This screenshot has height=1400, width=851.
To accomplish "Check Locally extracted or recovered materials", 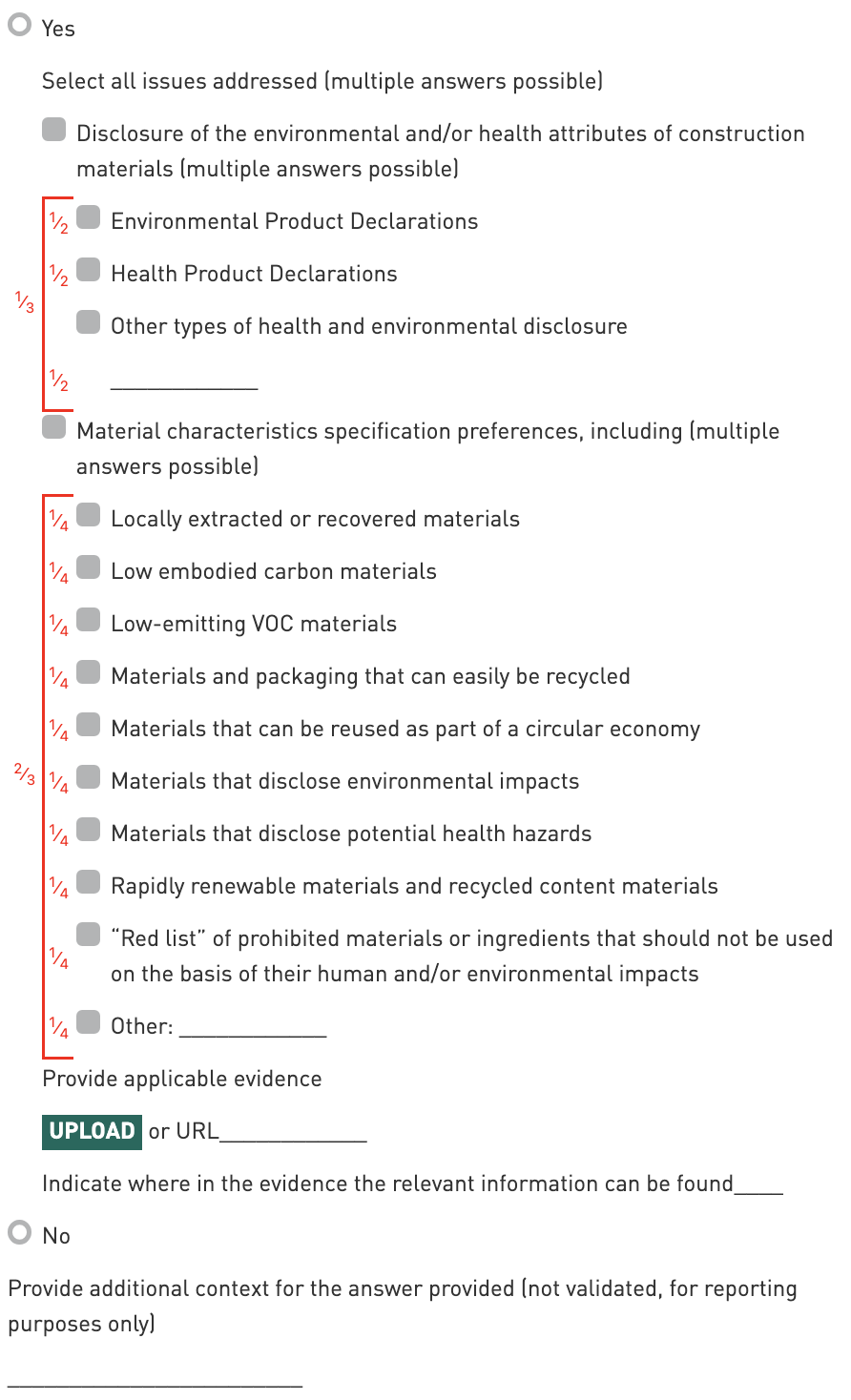I will 89,515.
